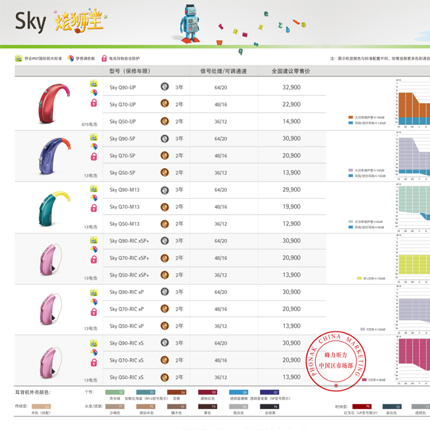This screenshot has width=430, height=430.
Task: Click the silver badge icon next to Sky Q90-UP
Action: coord(165,87)
